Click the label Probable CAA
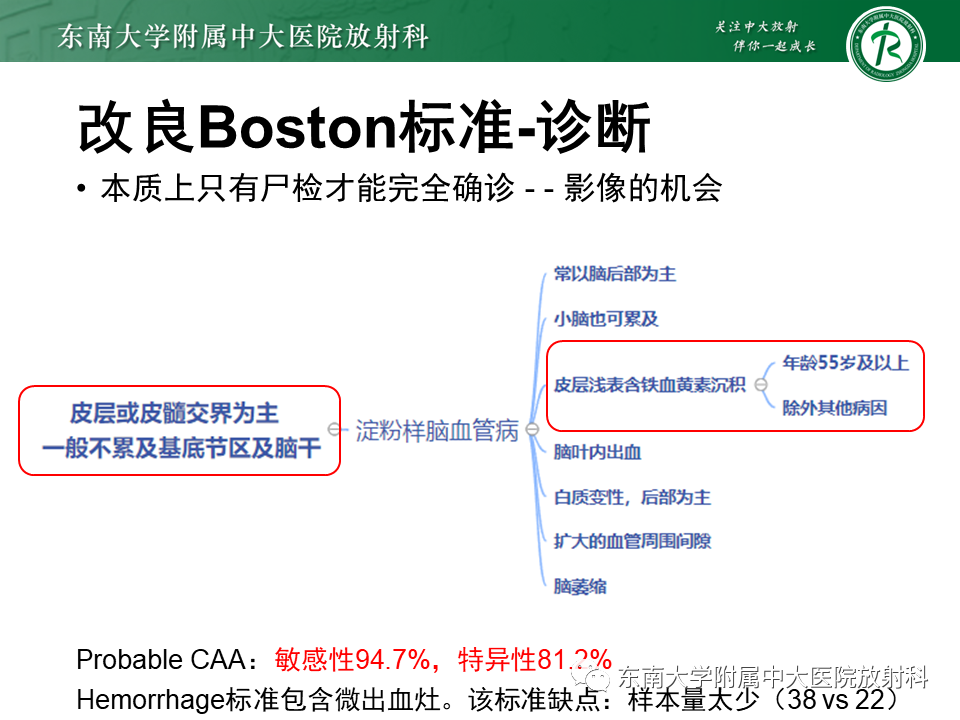960x720 pixels. tap(160, 660)
